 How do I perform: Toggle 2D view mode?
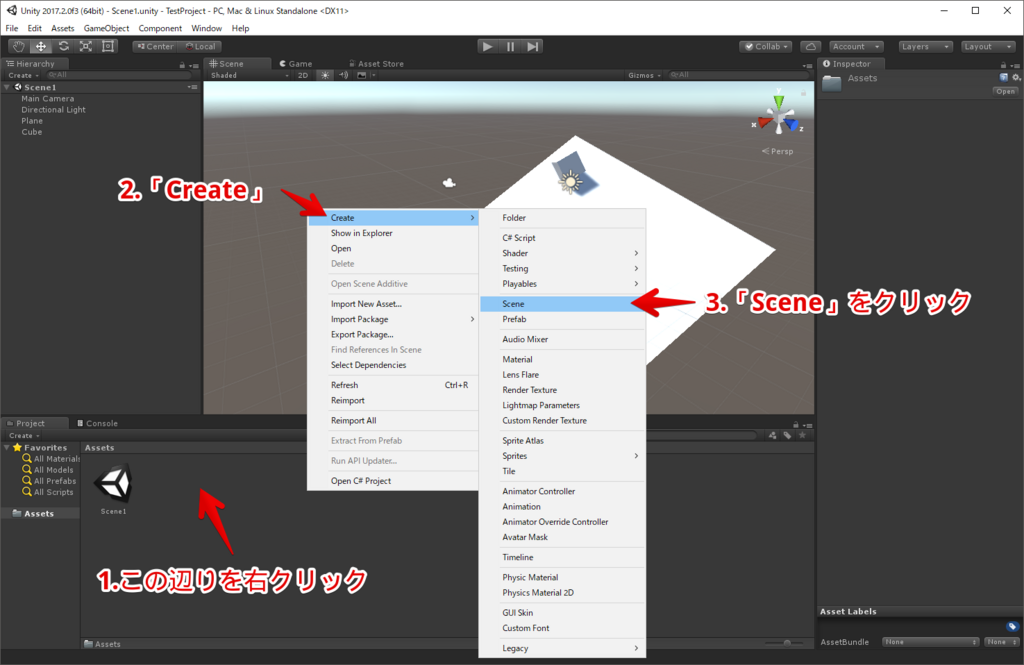(303, 75)
